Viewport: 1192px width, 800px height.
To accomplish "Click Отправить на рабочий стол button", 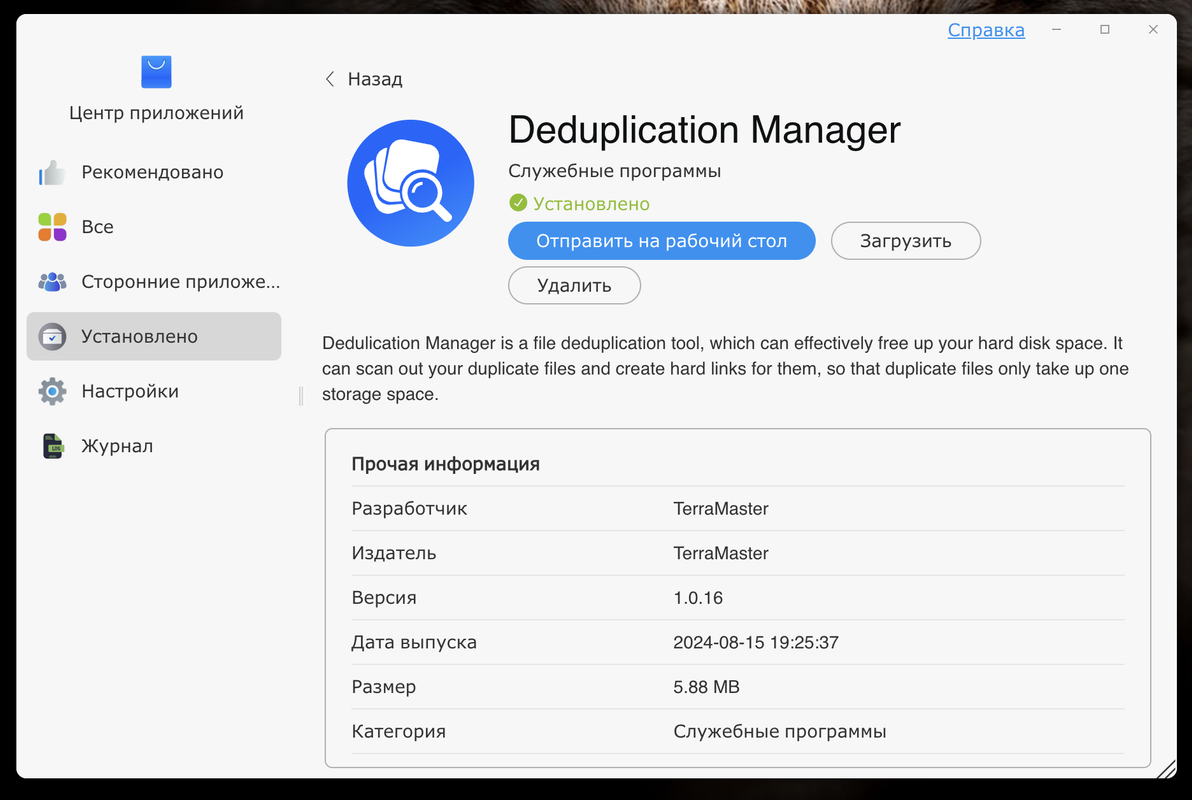I will click(661, 241).
